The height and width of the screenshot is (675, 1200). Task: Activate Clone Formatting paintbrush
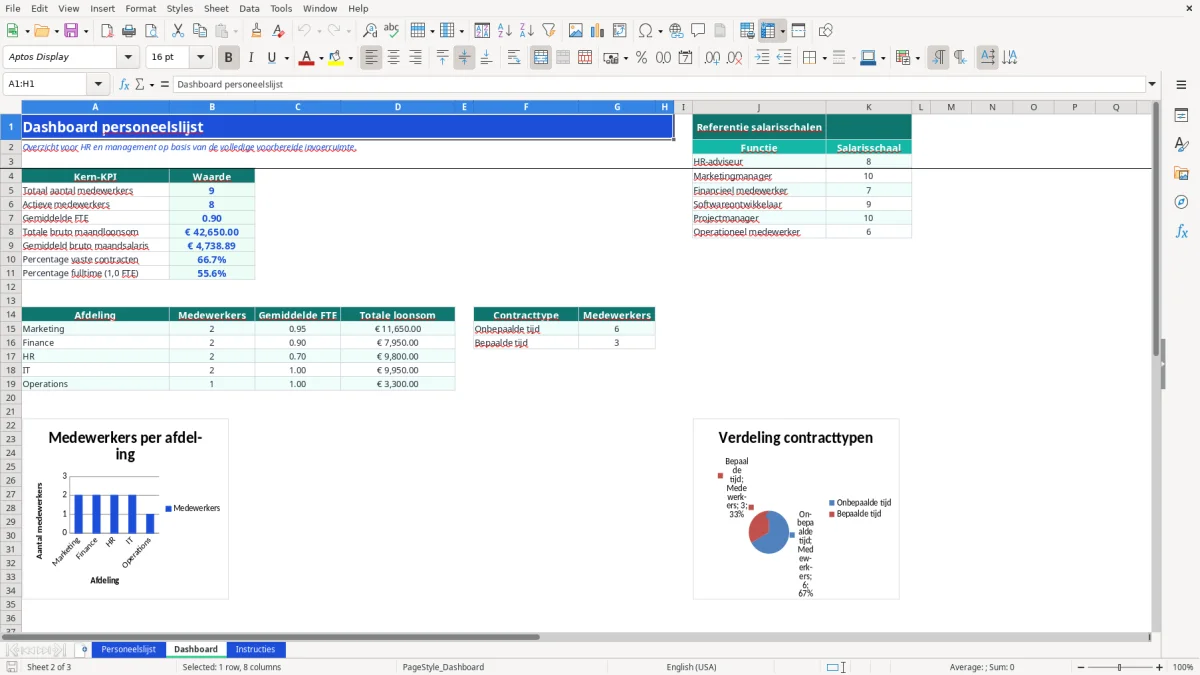[x=256, y=31]
